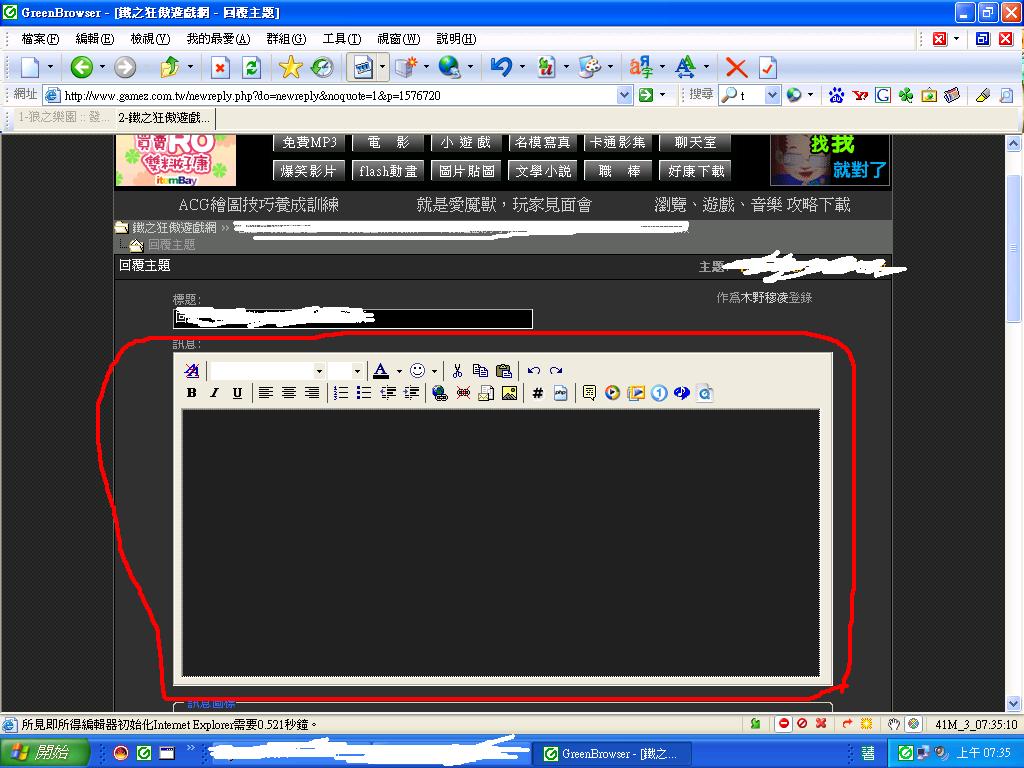Toggle italic formatting in the editor
The height and width of the screenshot is (768, 1024).
point(214,393)
